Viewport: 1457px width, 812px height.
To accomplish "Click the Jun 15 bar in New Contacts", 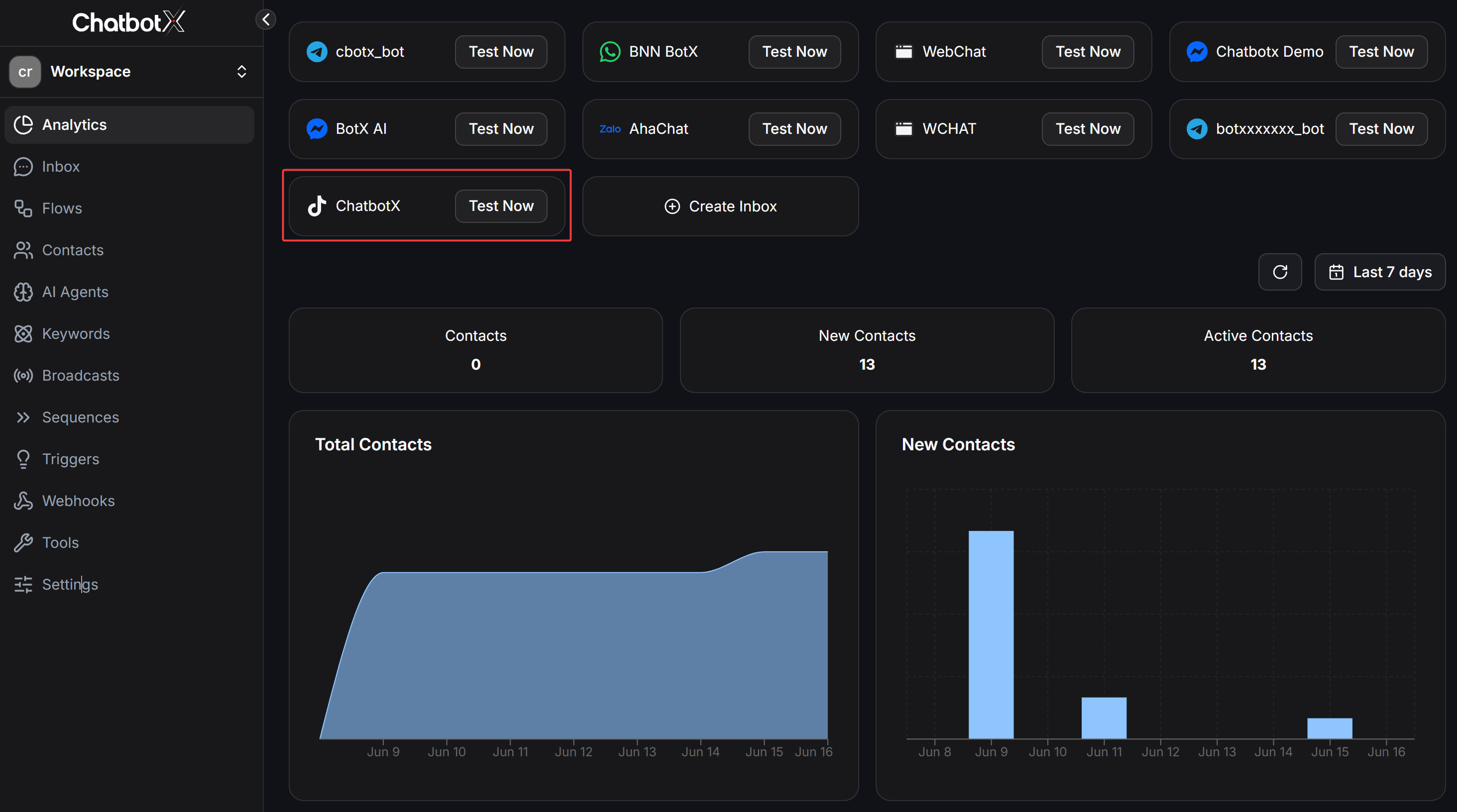I will [x=1329, y=728].
